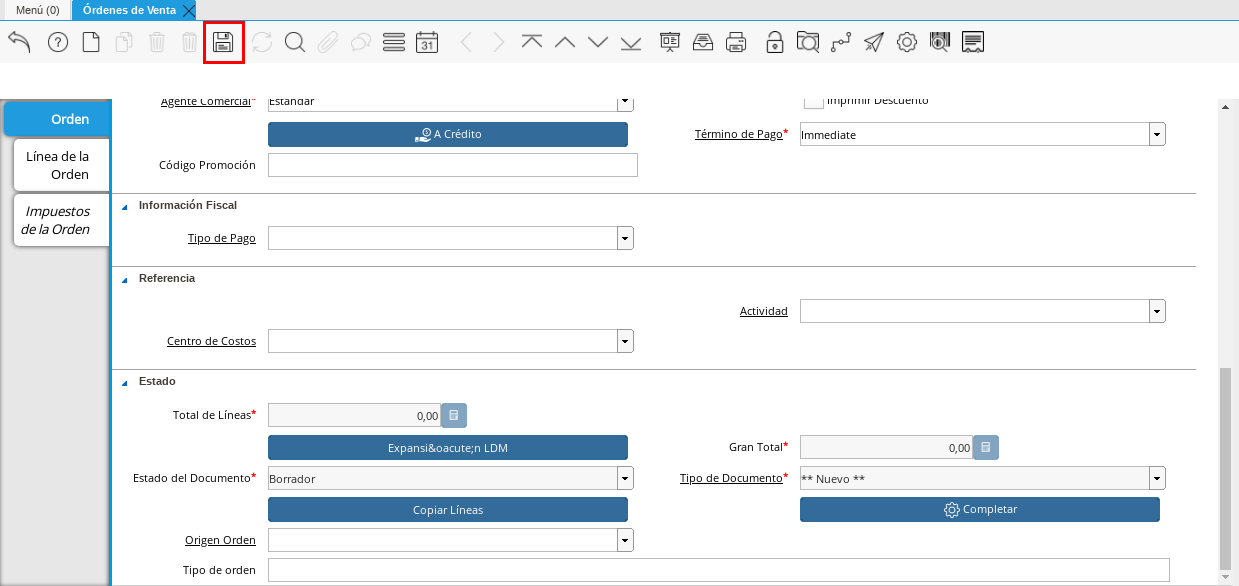Click the lock record padlock icon

[775, 42]
